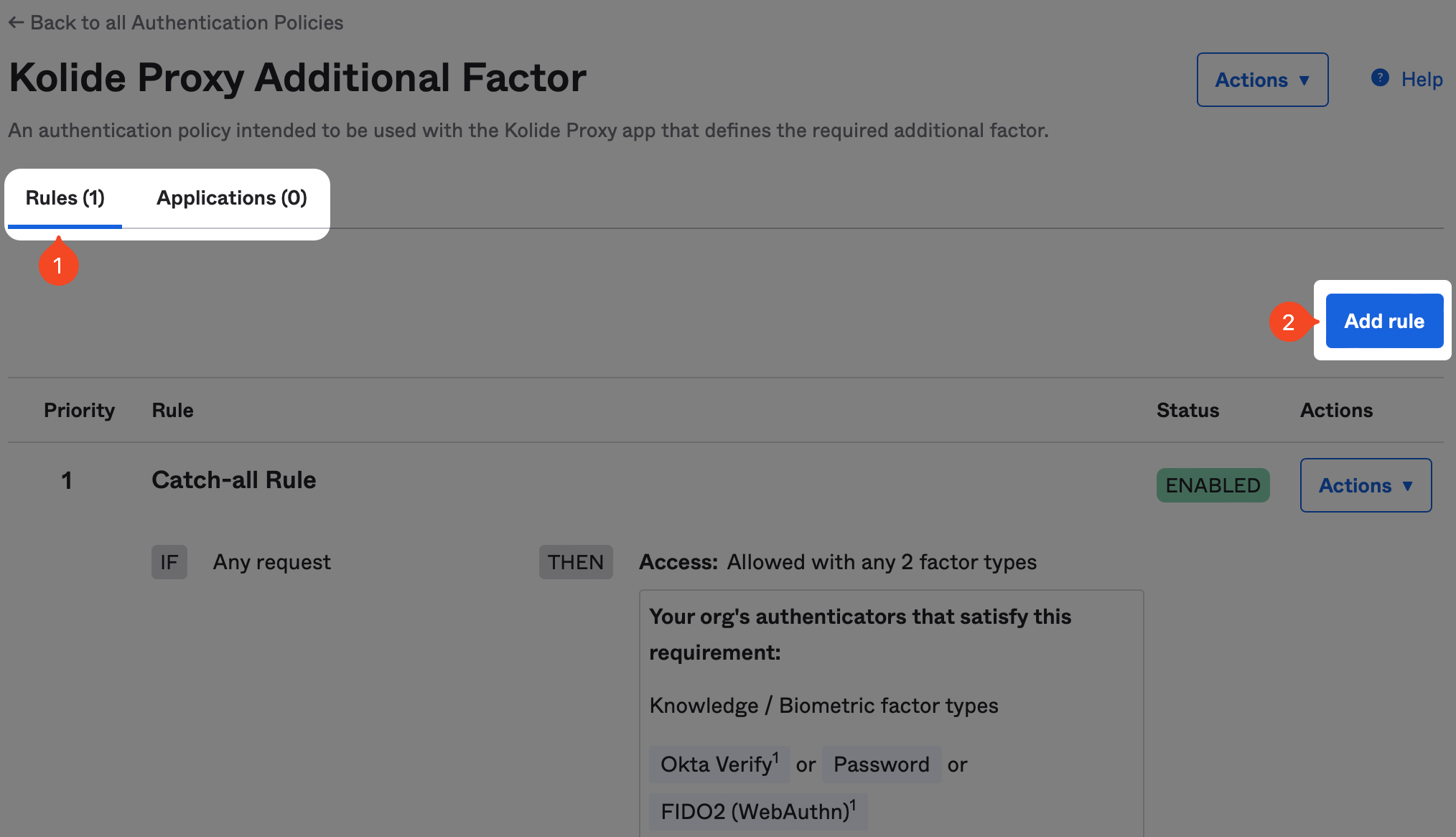Click the Catch-all Rule name
This screenshot has height=837, width=1456.
click(234, 480)
